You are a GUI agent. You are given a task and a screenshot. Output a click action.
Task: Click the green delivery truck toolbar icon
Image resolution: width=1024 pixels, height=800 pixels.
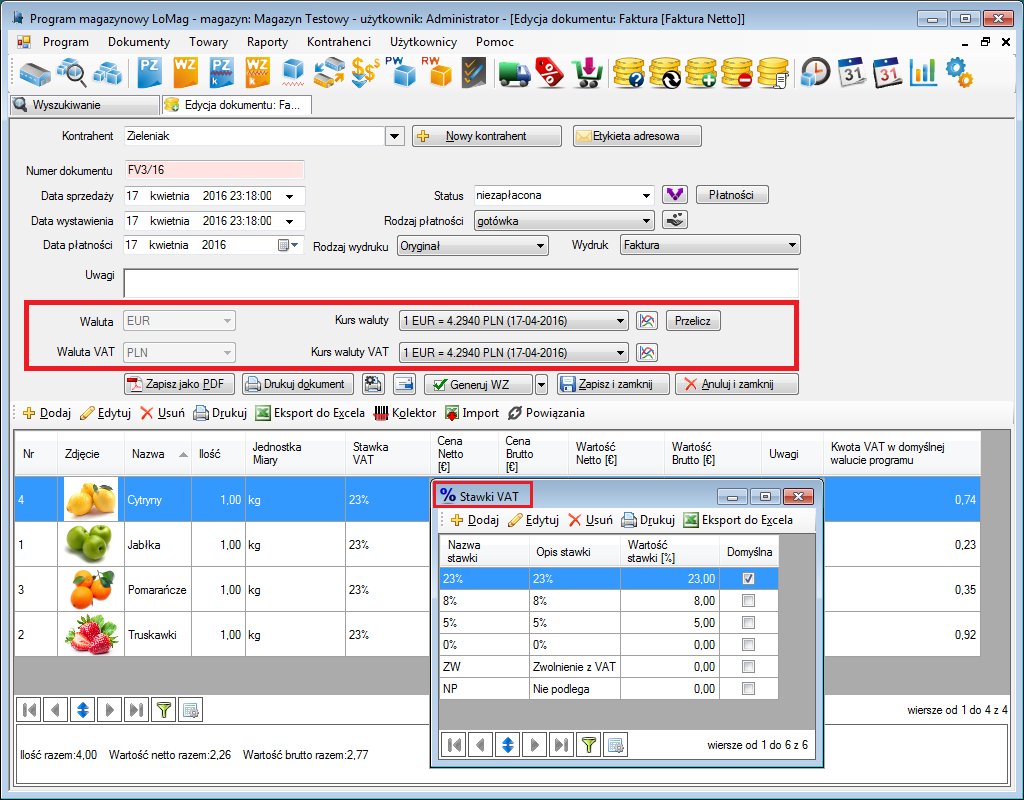513,72
